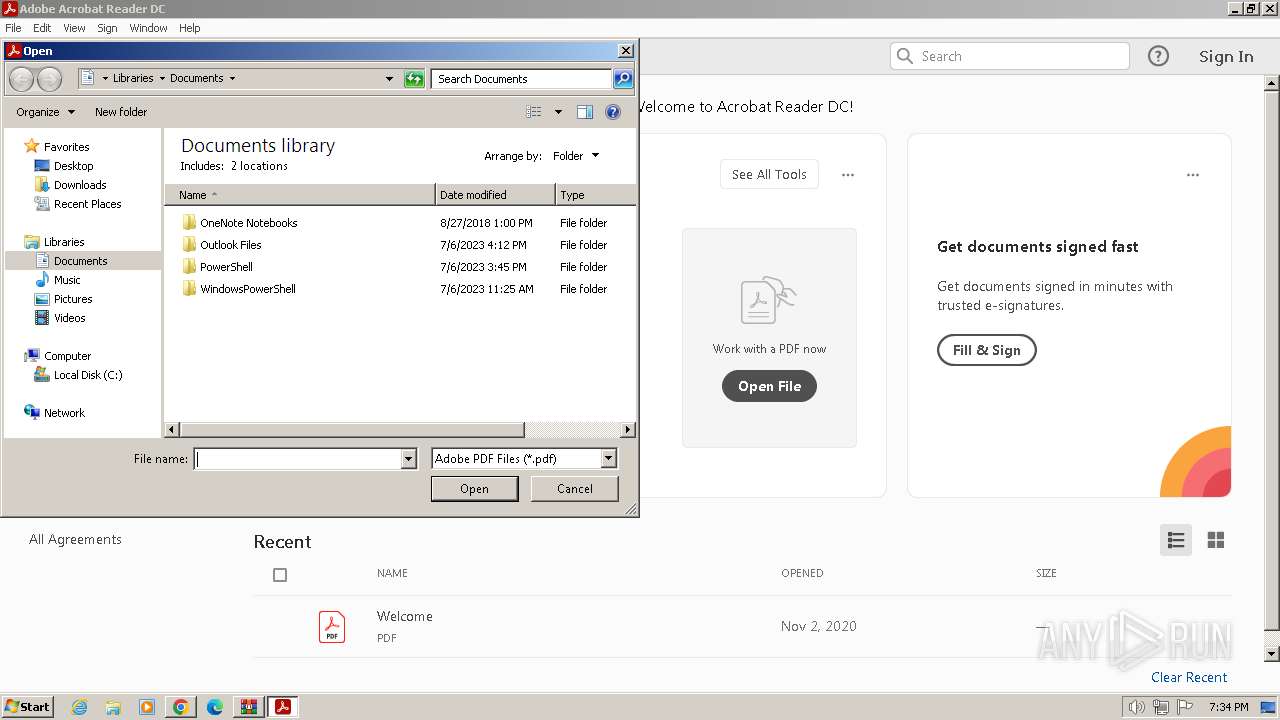
Task: Create a New folder
Action: [121, 112]
